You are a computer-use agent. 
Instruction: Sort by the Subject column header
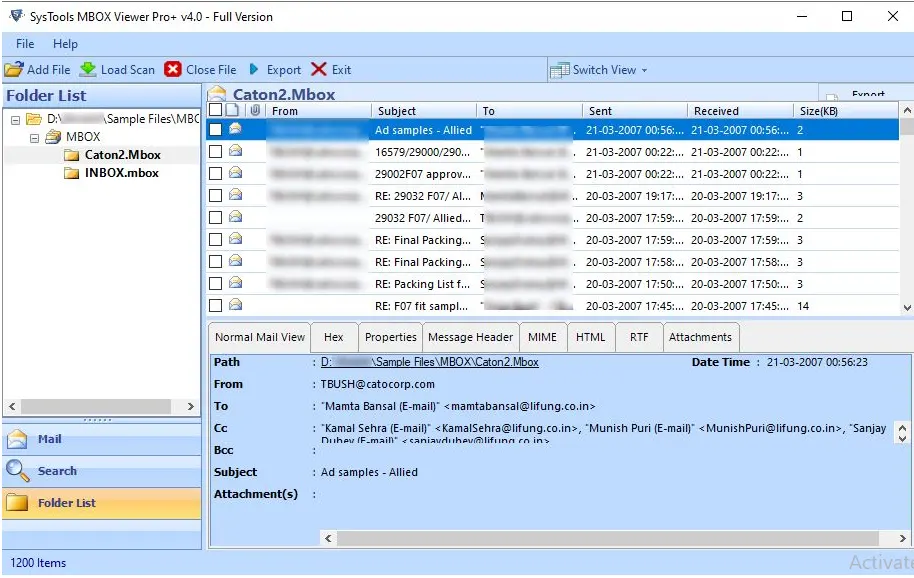click(x=423, y=111)
